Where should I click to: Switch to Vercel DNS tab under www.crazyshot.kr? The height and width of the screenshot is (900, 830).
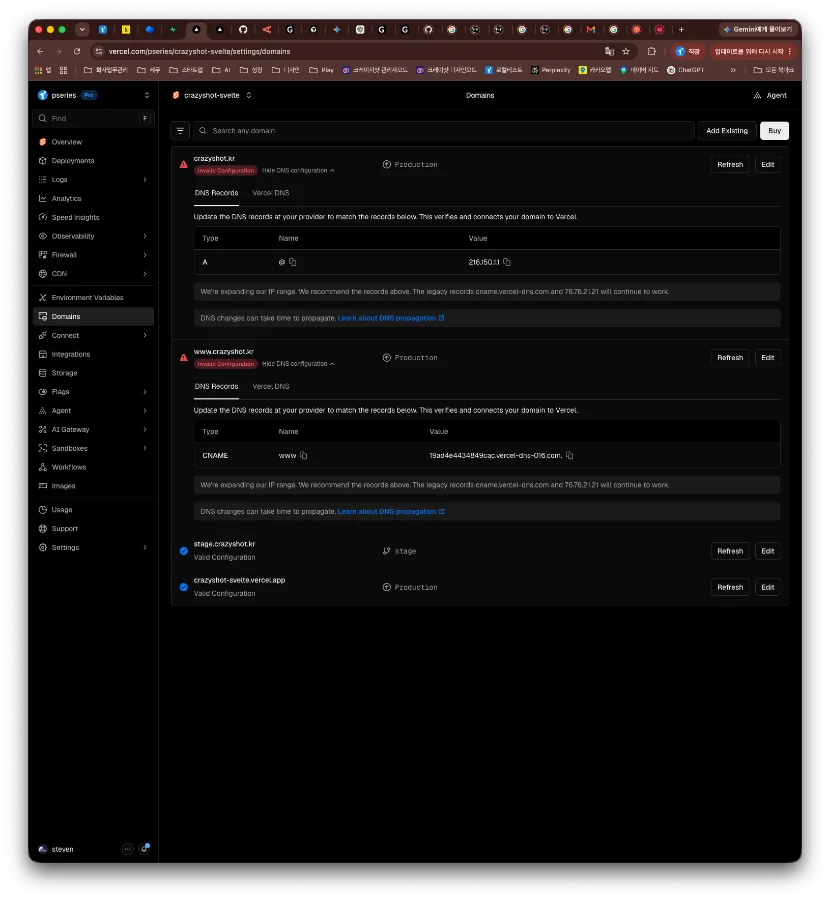(271, 386)
